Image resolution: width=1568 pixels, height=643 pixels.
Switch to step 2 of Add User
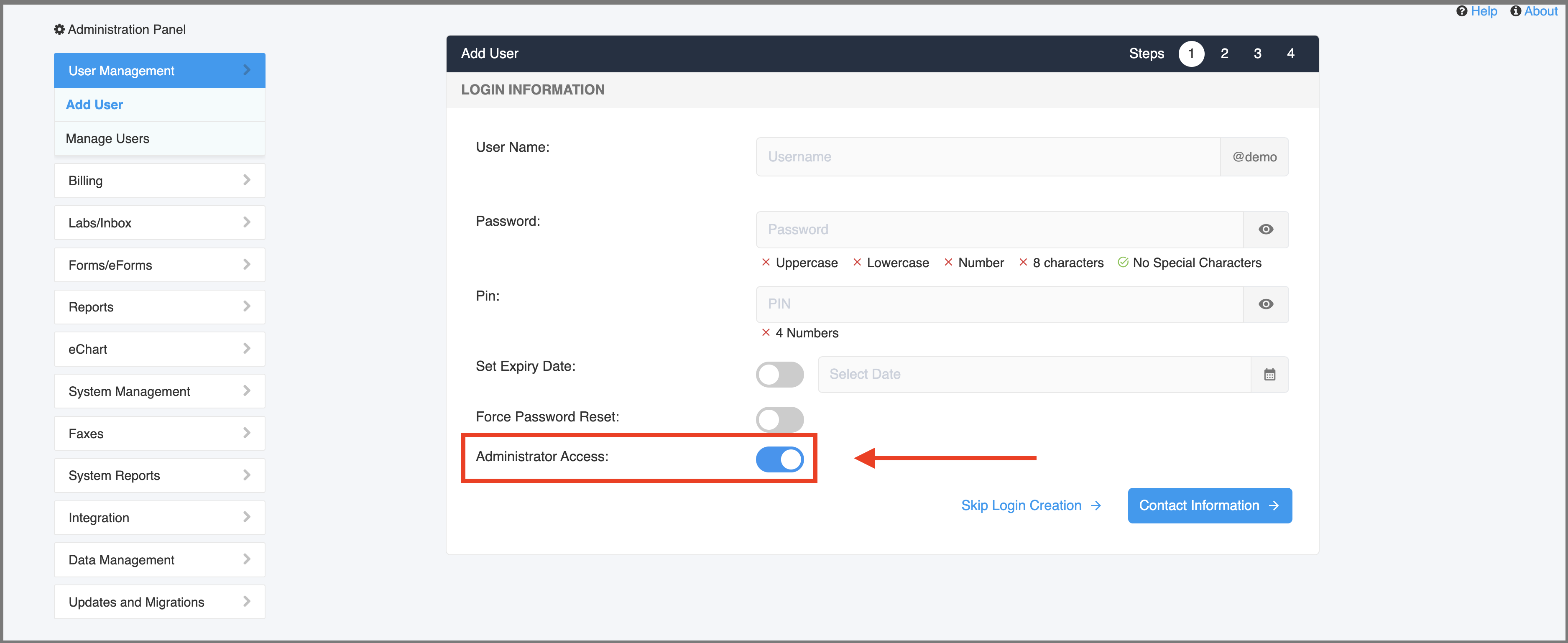(x=1224, y=54)
